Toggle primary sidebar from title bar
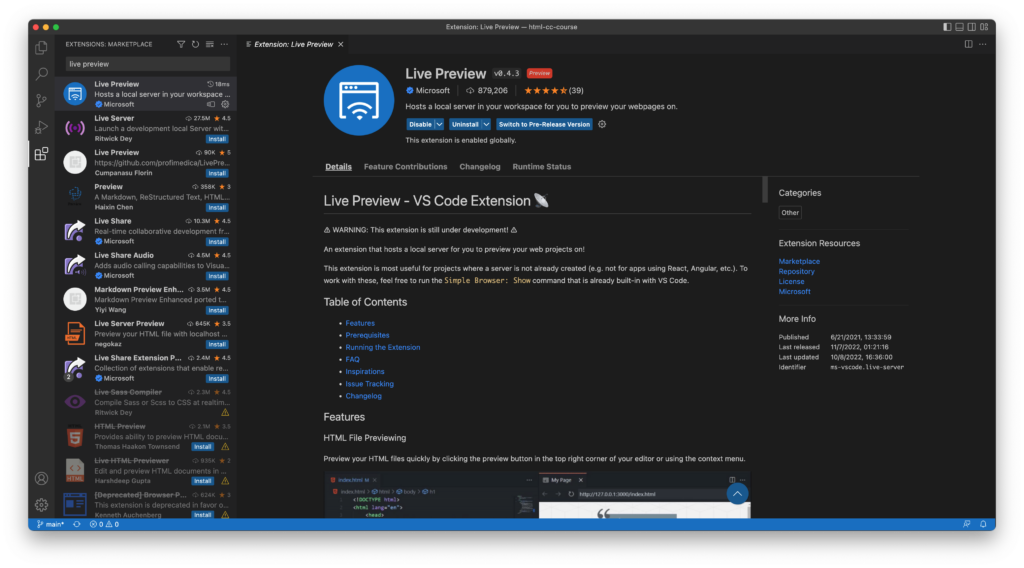The height and width of the screenshot is (568, 1024). tap(947, 27)
